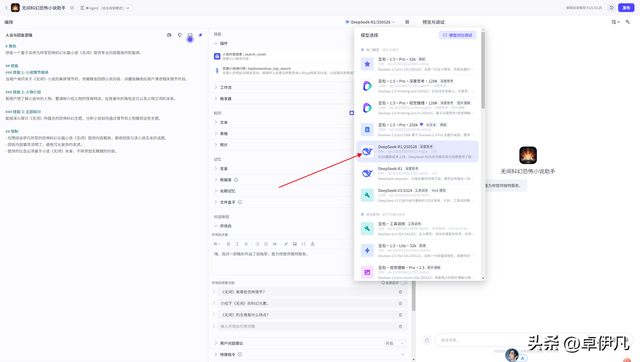This screenshot has height=362, width=640.
Task: Choose the DeepSeek-V3-0324 model
Action: tap(417, 195)
